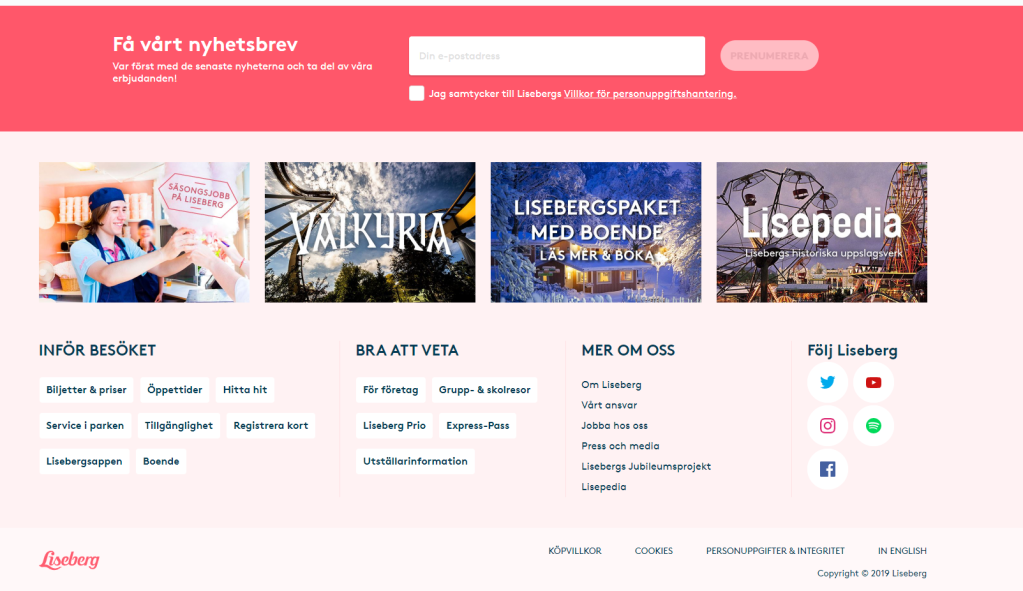Open Villkor för personuppgiftshantering link
Viewport: 1023px width, 591px height.
649,93
